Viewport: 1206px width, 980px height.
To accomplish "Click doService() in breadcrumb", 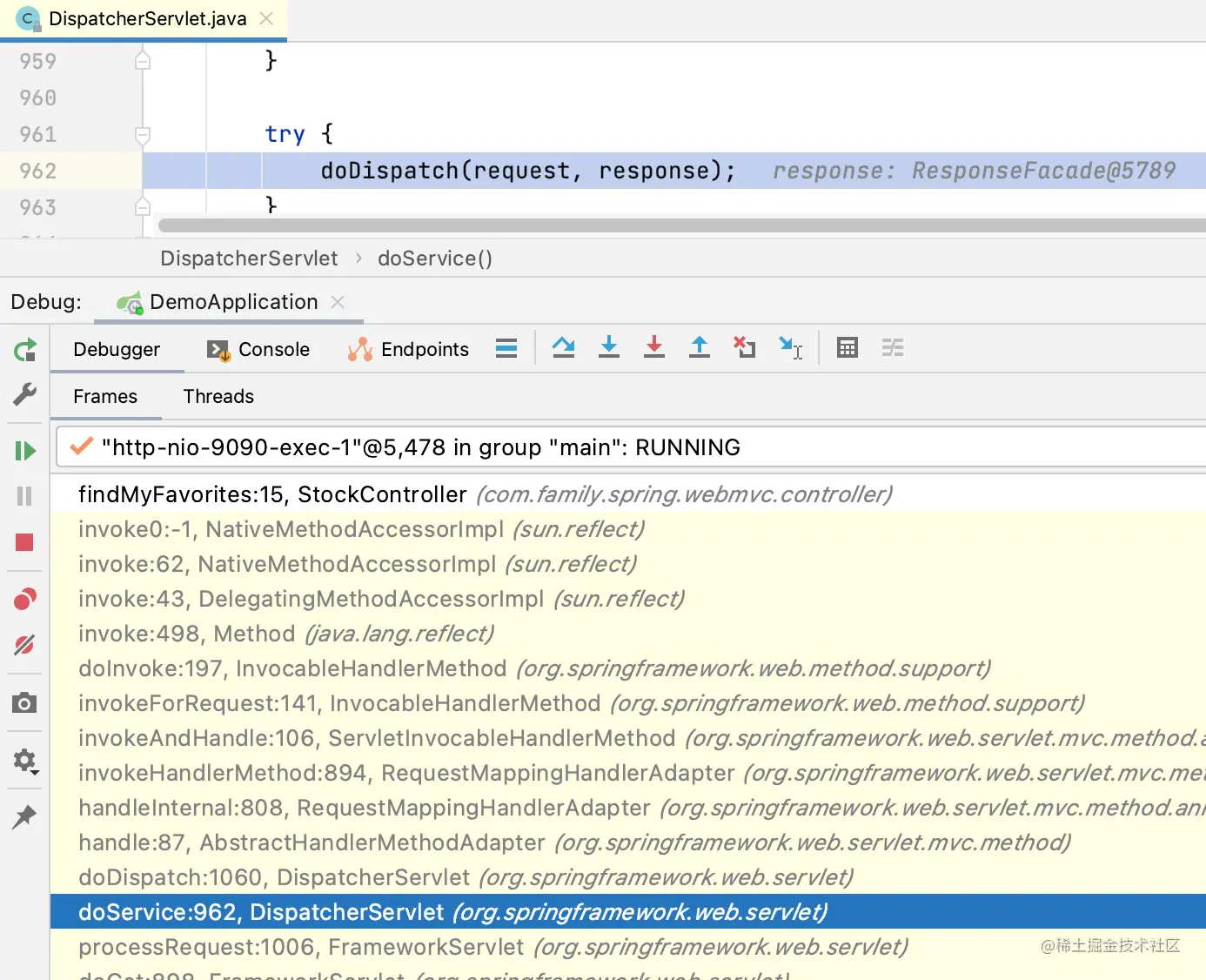I will 435,258.
